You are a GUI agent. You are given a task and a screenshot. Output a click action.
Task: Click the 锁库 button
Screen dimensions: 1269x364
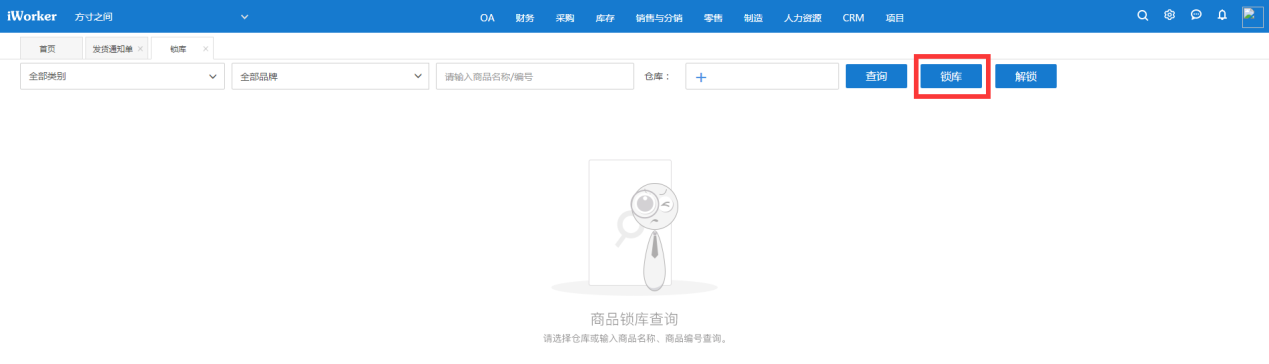[x=951, y=76]
